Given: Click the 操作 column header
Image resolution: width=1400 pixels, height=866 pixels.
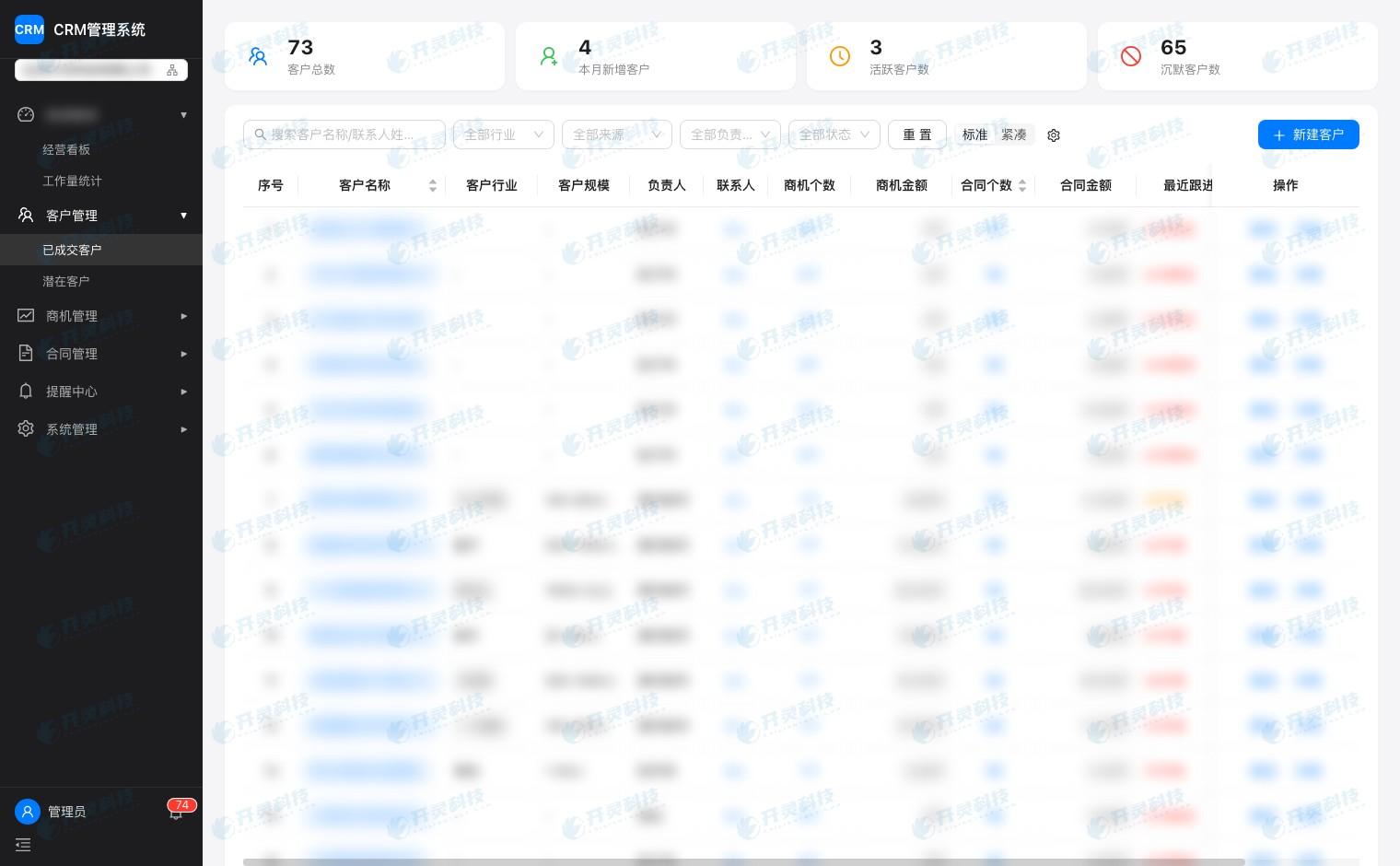Looking at the screenshot, I should [1286, 185].
